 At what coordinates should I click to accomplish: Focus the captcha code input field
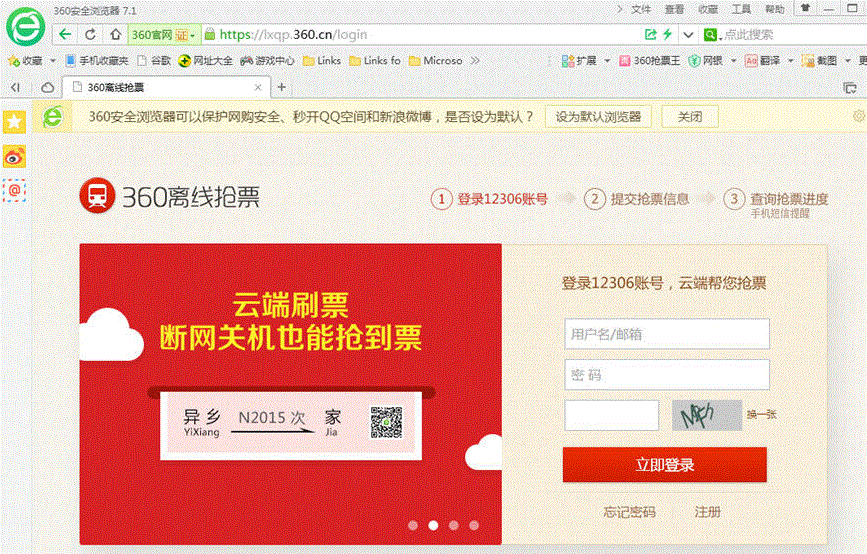[x=612, y=415]
